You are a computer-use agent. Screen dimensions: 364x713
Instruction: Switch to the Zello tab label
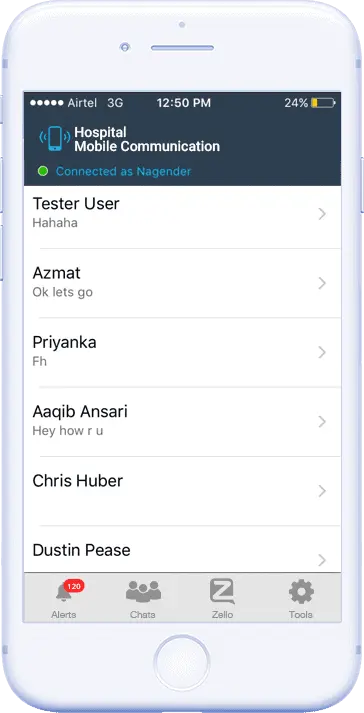click(x=222, y=615)
